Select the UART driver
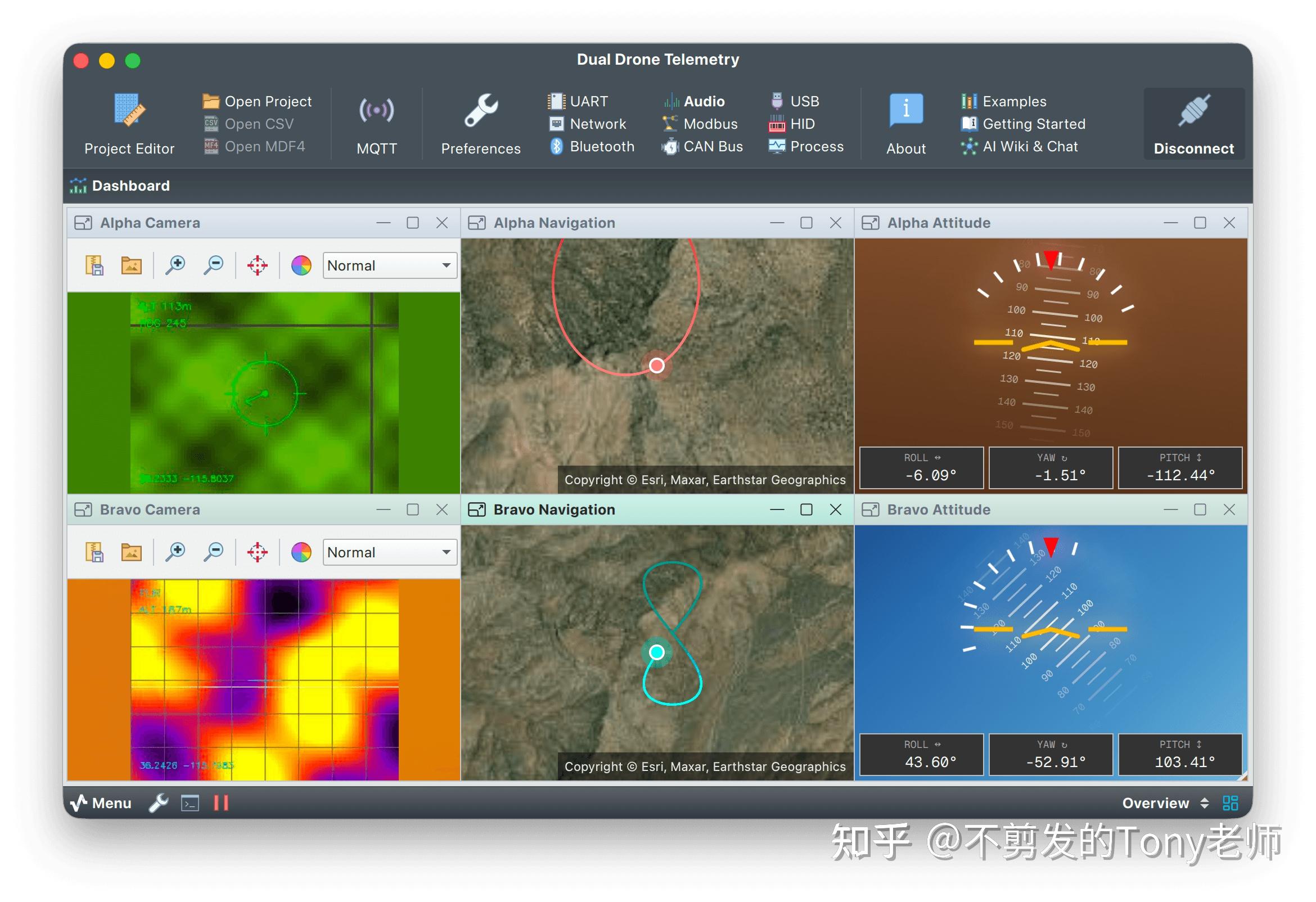 (578, 101)
